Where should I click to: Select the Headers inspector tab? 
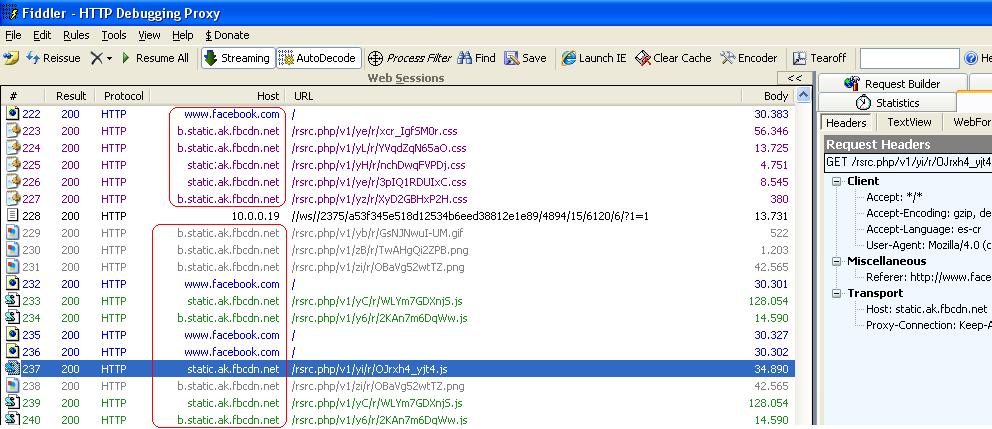(846, 123)
